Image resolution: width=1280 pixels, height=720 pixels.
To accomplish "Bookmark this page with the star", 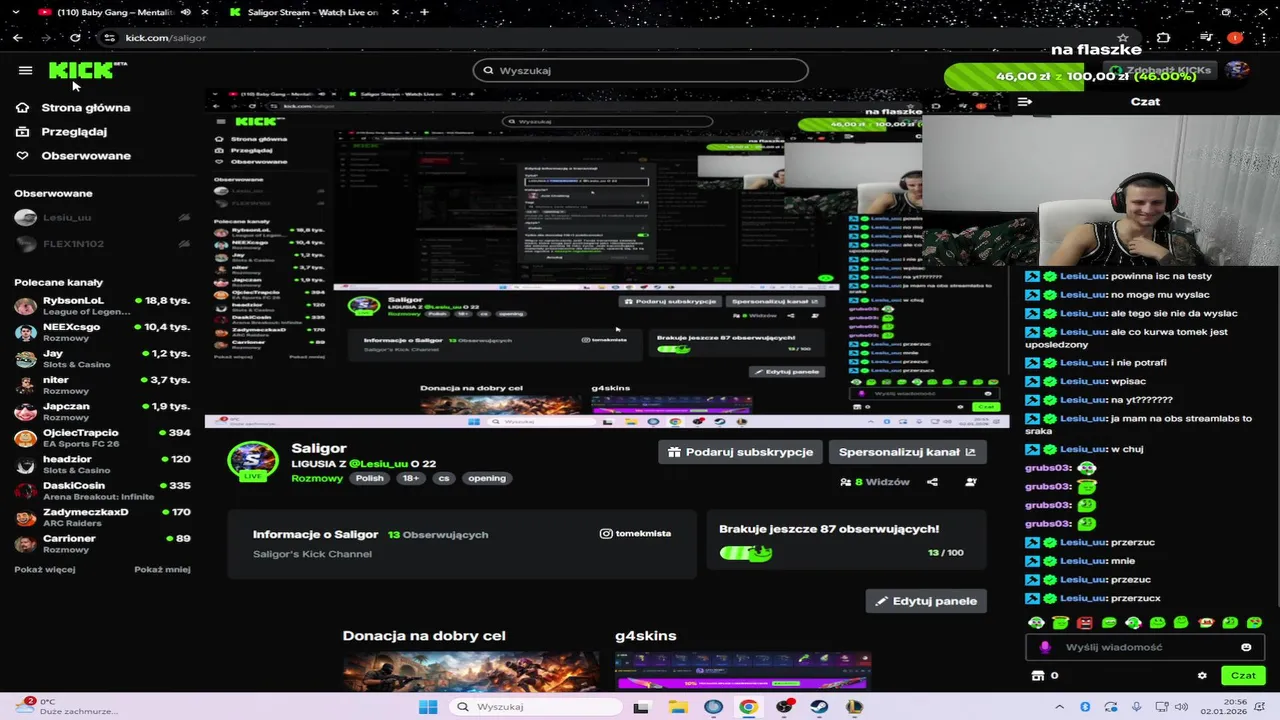I will (x=1123, y=38).
